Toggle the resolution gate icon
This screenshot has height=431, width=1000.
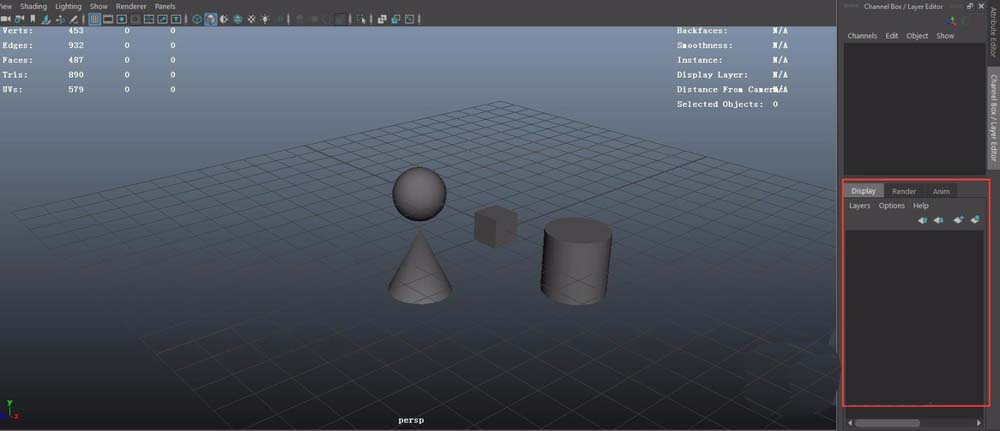[x=122, y=19]
